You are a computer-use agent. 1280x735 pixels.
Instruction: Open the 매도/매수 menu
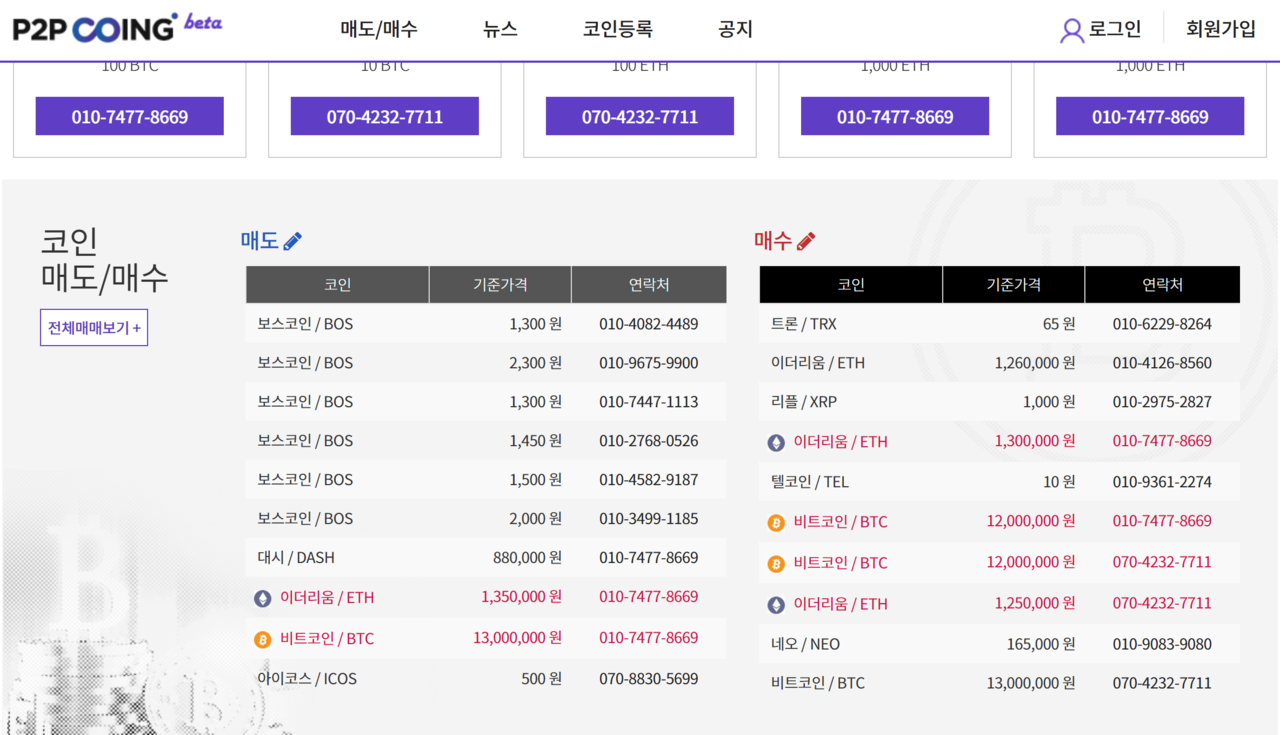[x=379, y=30]
